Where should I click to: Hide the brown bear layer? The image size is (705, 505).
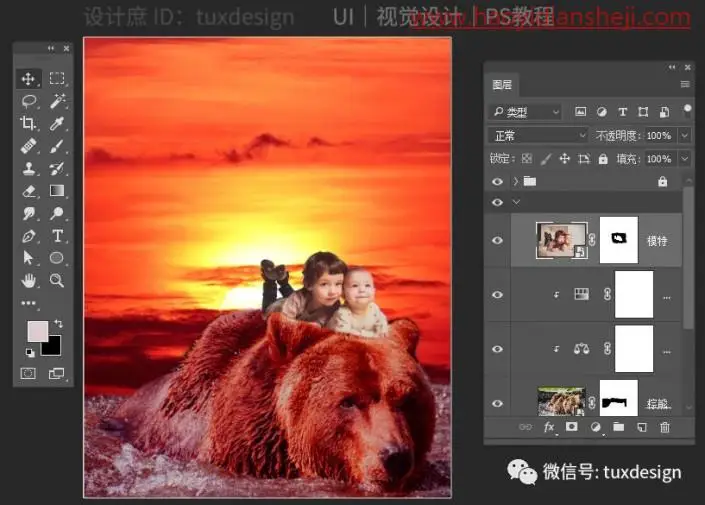[x=497, y=403]
